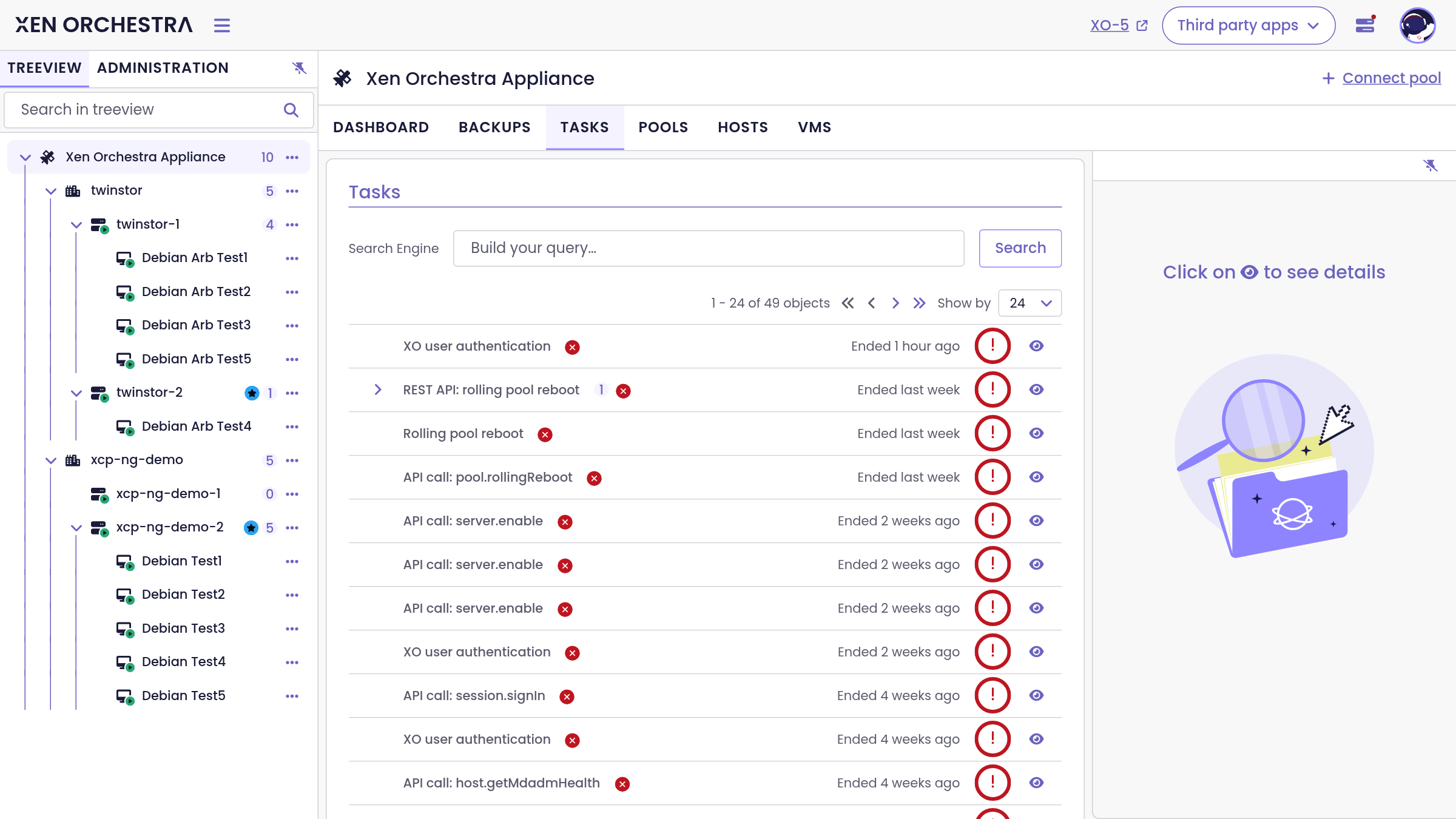View details of REST API: rolling pool reboot
The image size is (1456, 819).
(1036, 389)
